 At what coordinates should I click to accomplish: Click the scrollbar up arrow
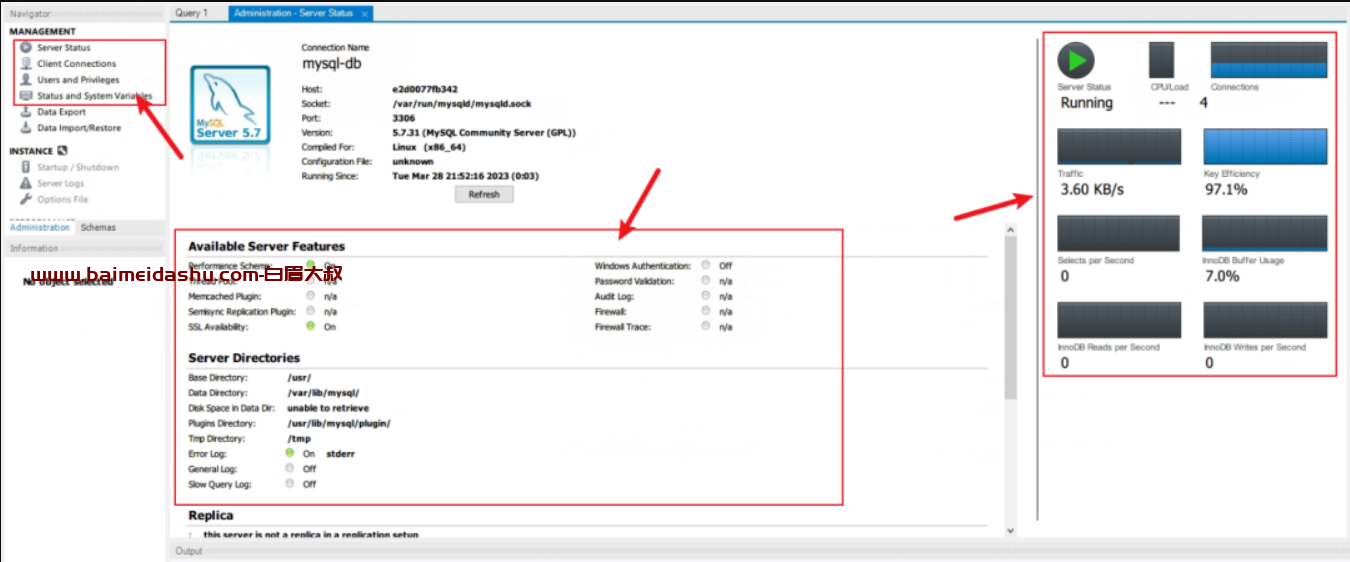pyautogui.click(x=1010, y=232)
